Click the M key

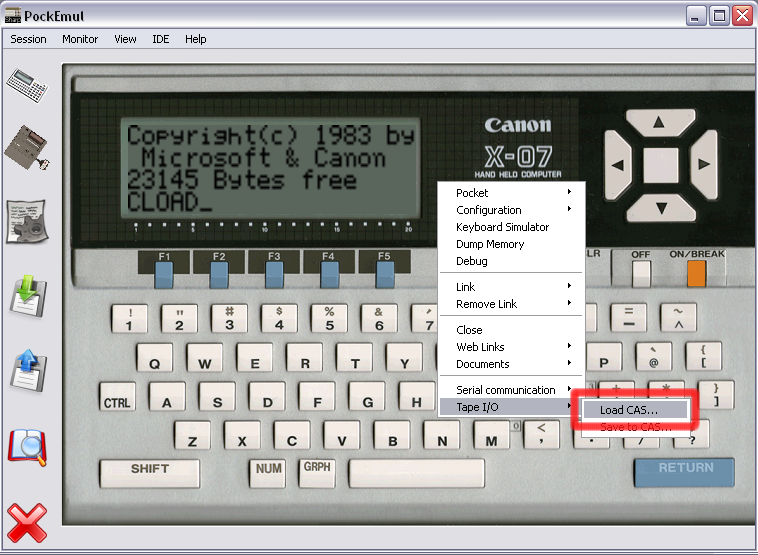coord(491,435)
